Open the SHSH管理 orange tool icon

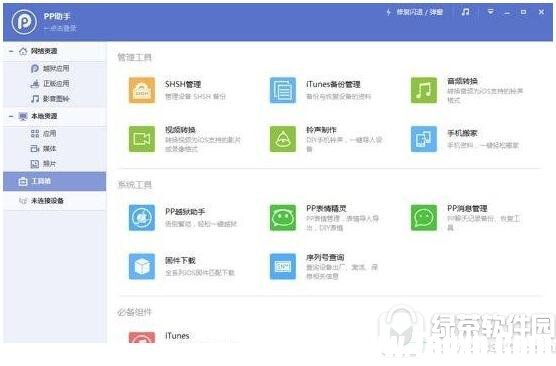(142, 90)
